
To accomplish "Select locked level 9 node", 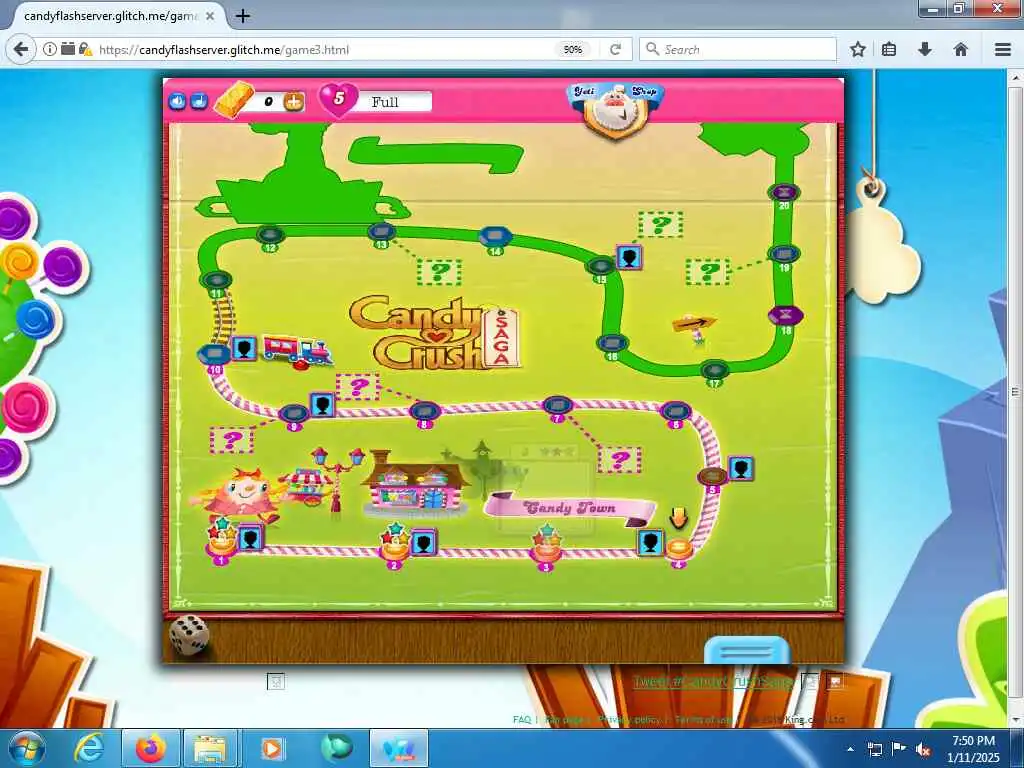I will [x=293, y=414].
